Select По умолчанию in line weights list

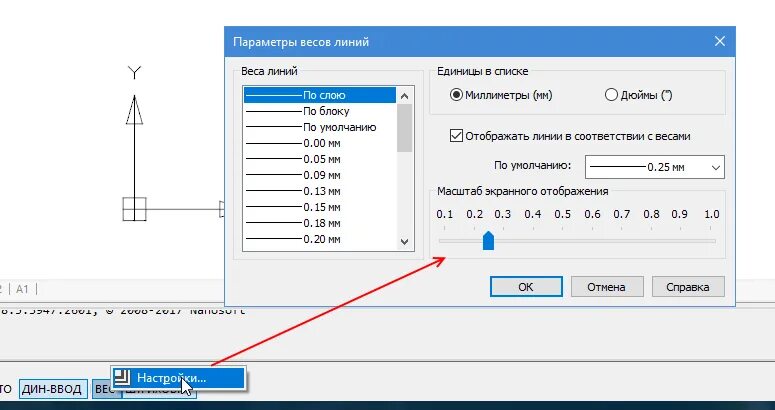pos(320,127)
